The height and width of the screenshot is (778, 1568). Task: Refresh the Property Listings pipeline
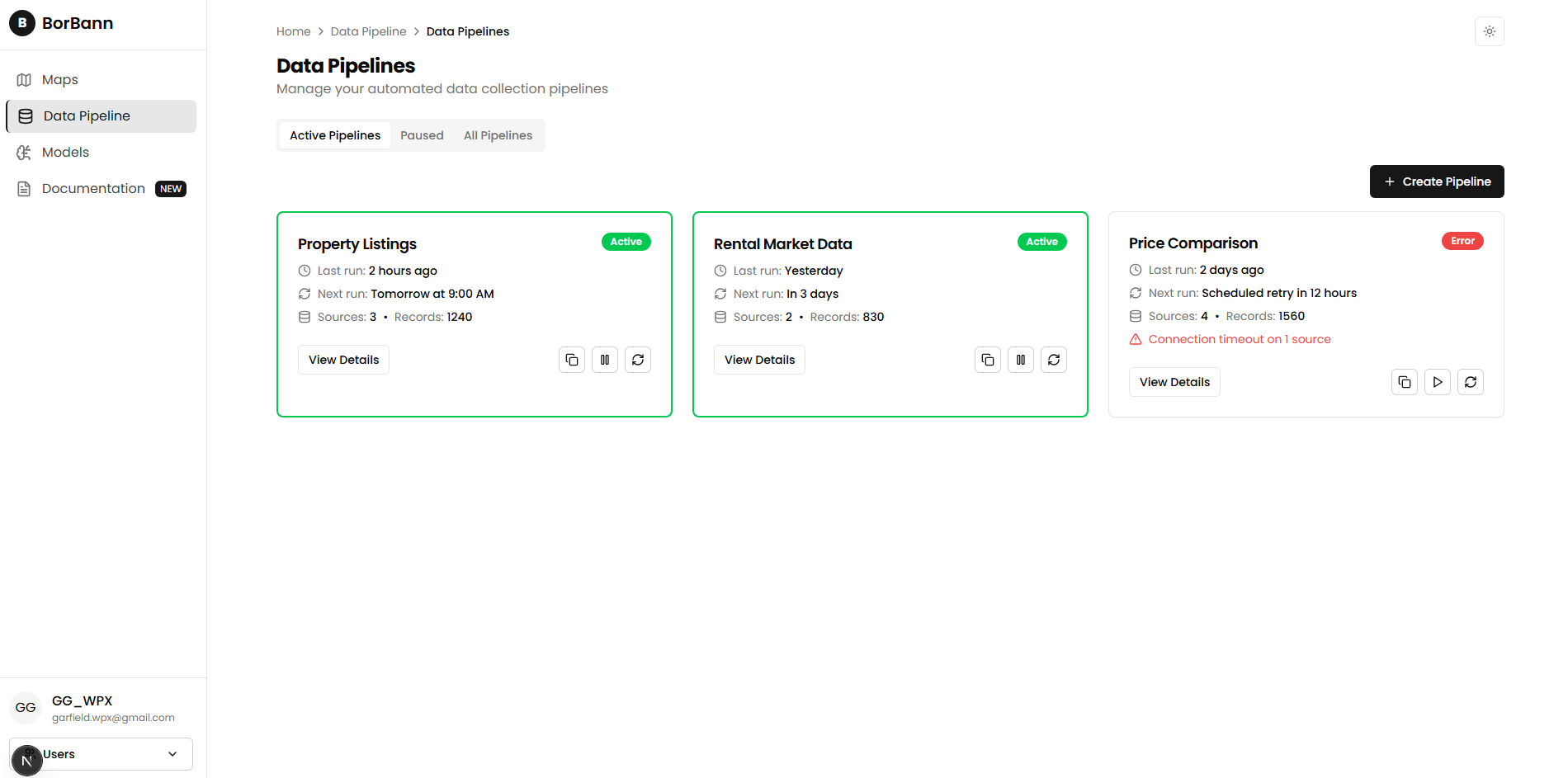[638, 360]
